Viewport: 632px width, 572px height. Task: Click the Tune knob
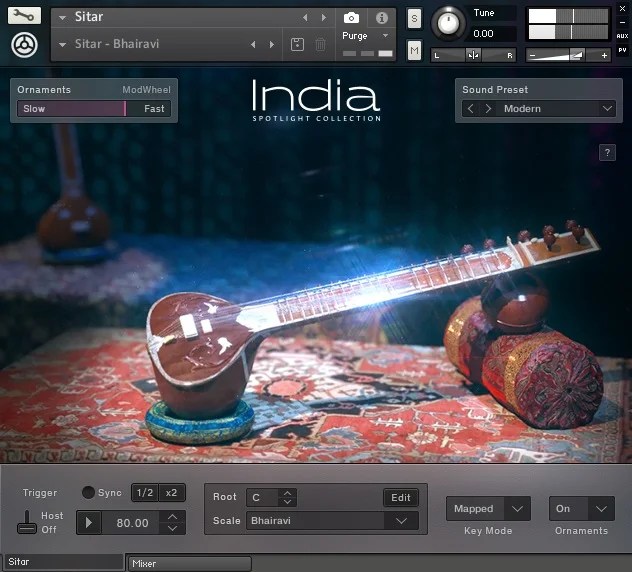[x=448, y=23]
